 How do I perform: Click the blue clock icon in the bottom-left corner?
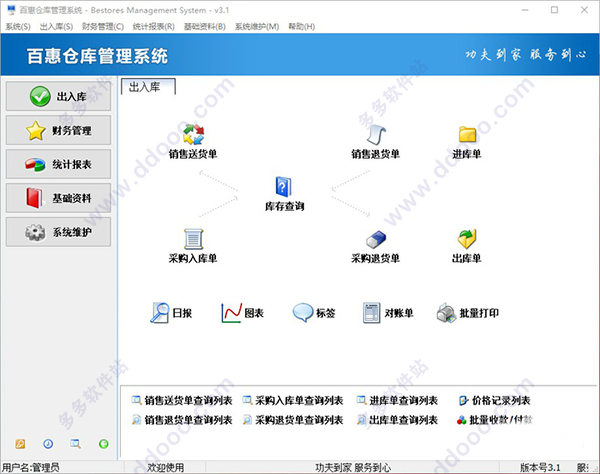[x=48, y=444]
